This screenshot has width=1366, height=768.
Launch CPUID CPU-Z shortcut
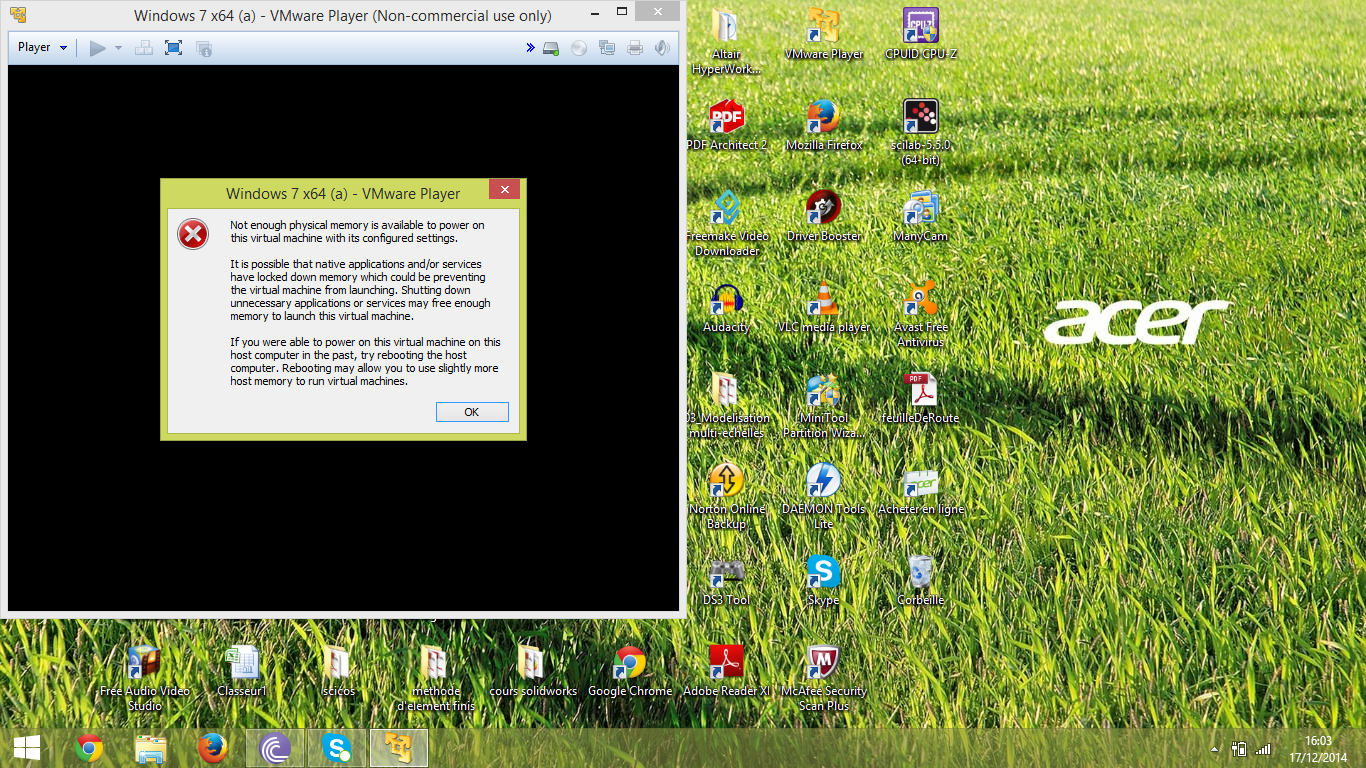[x=921, y=35]
